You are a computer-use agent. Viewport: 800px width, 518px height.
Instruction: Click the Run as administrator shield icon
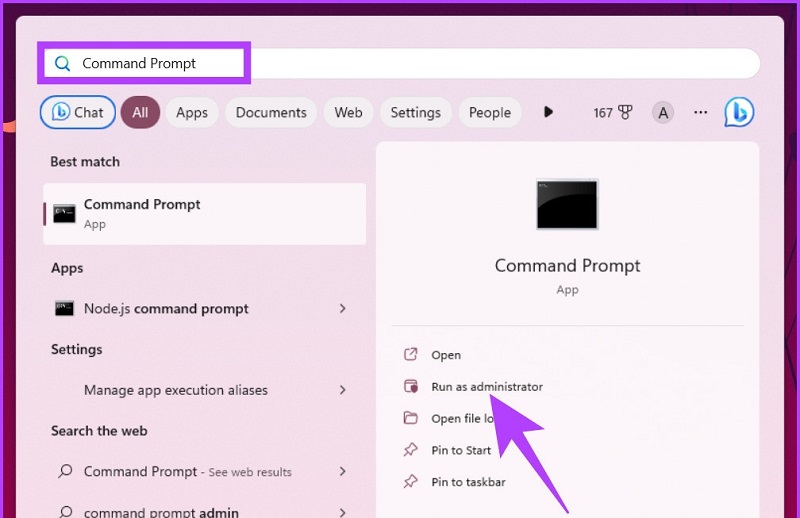(x=411, y=386)
